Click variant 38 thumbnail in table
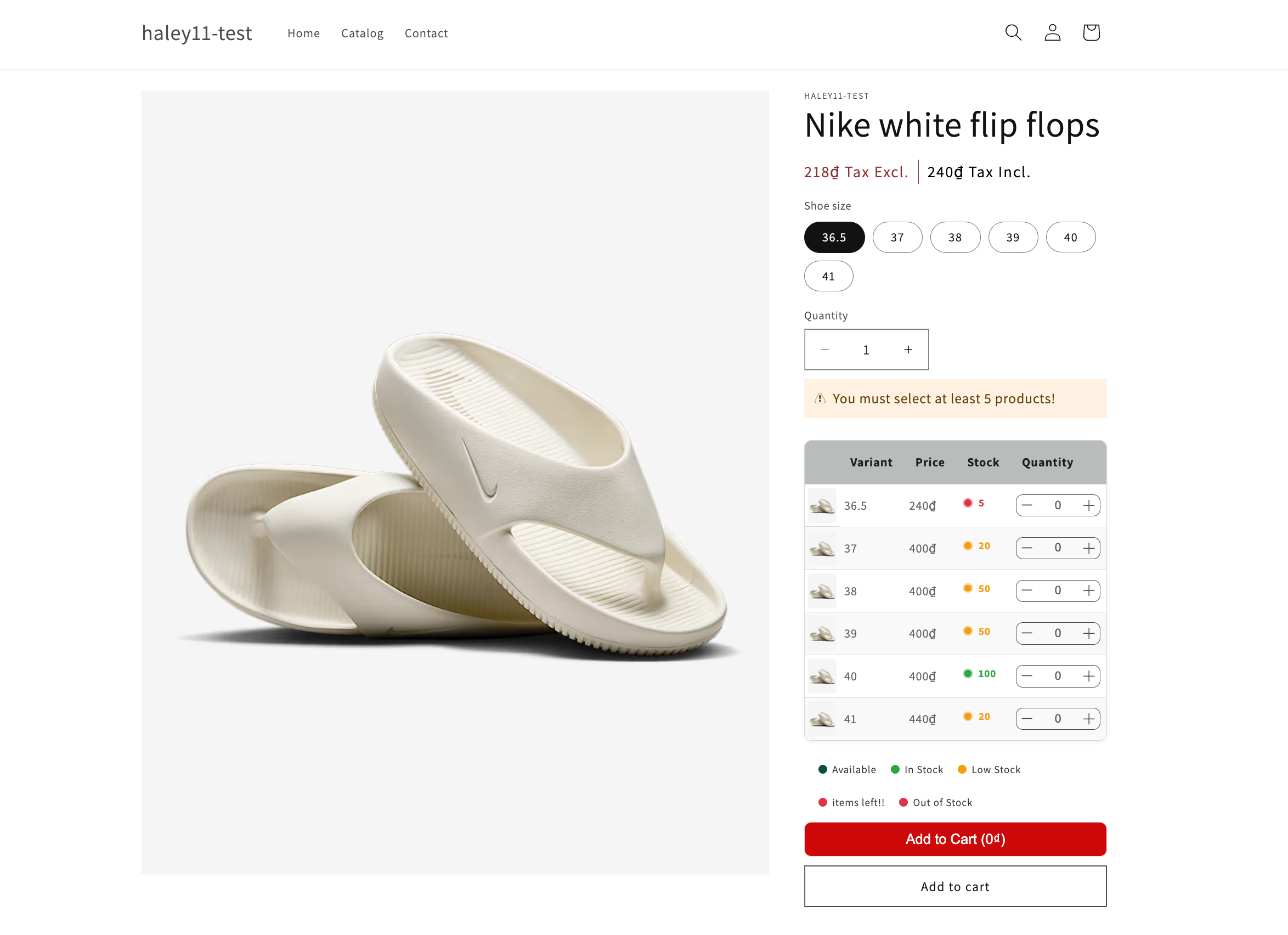Screen dimensions: 1288x935 (x=822, y=591)
